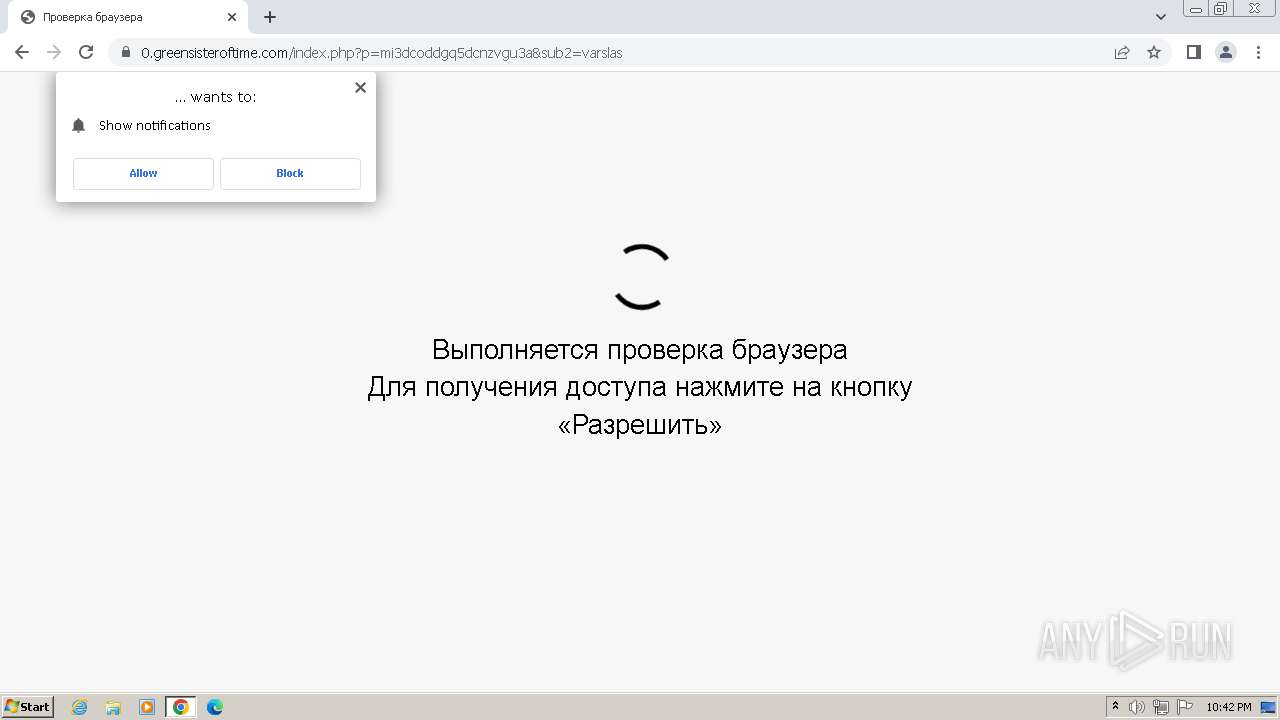Show hidden system tray icons
Viewport: 1280px width, 720px height.
(1115, 707)
